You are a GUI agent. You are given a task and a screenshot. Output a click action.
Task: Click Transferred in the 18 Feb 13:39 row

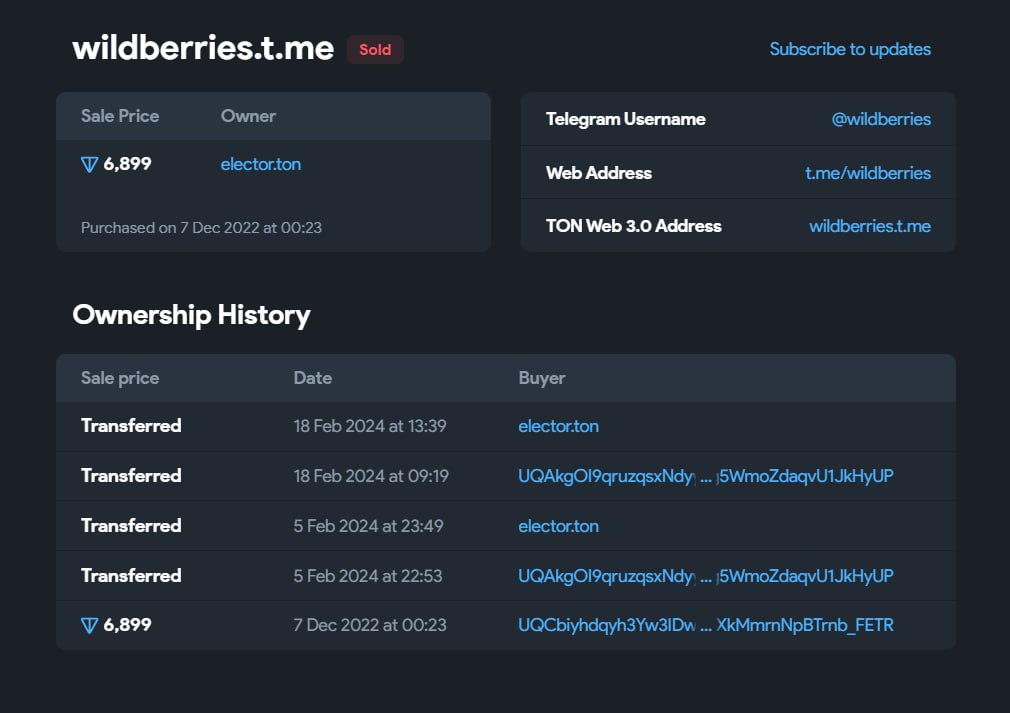(131, 426)
